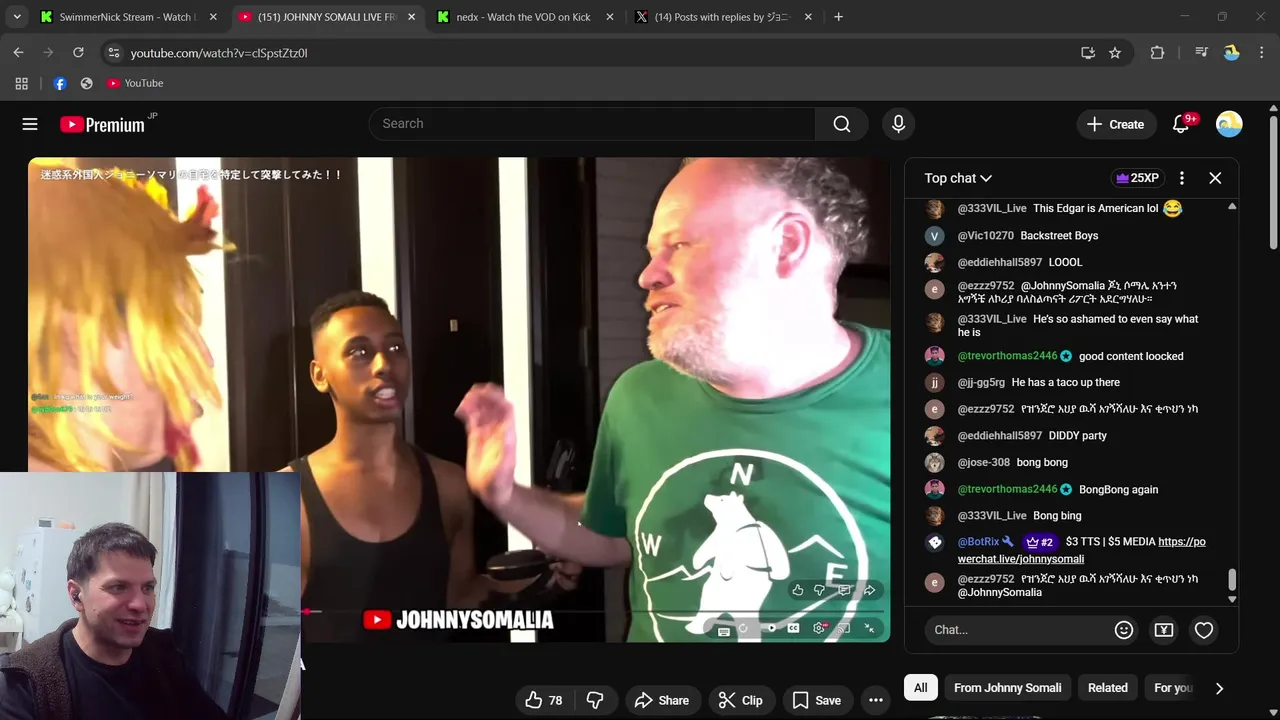Click the circular replay icon in player
The width and height of the screenshot is (1280, 720).
(743, 629)
